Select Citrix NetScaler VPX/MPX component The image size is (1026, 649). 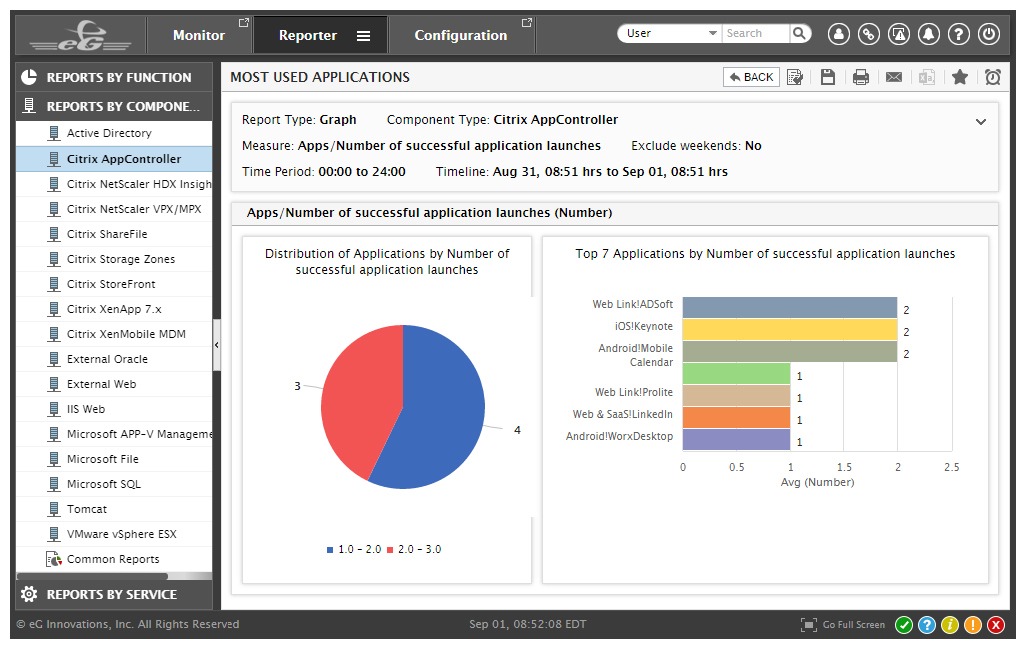click(114, 209)
